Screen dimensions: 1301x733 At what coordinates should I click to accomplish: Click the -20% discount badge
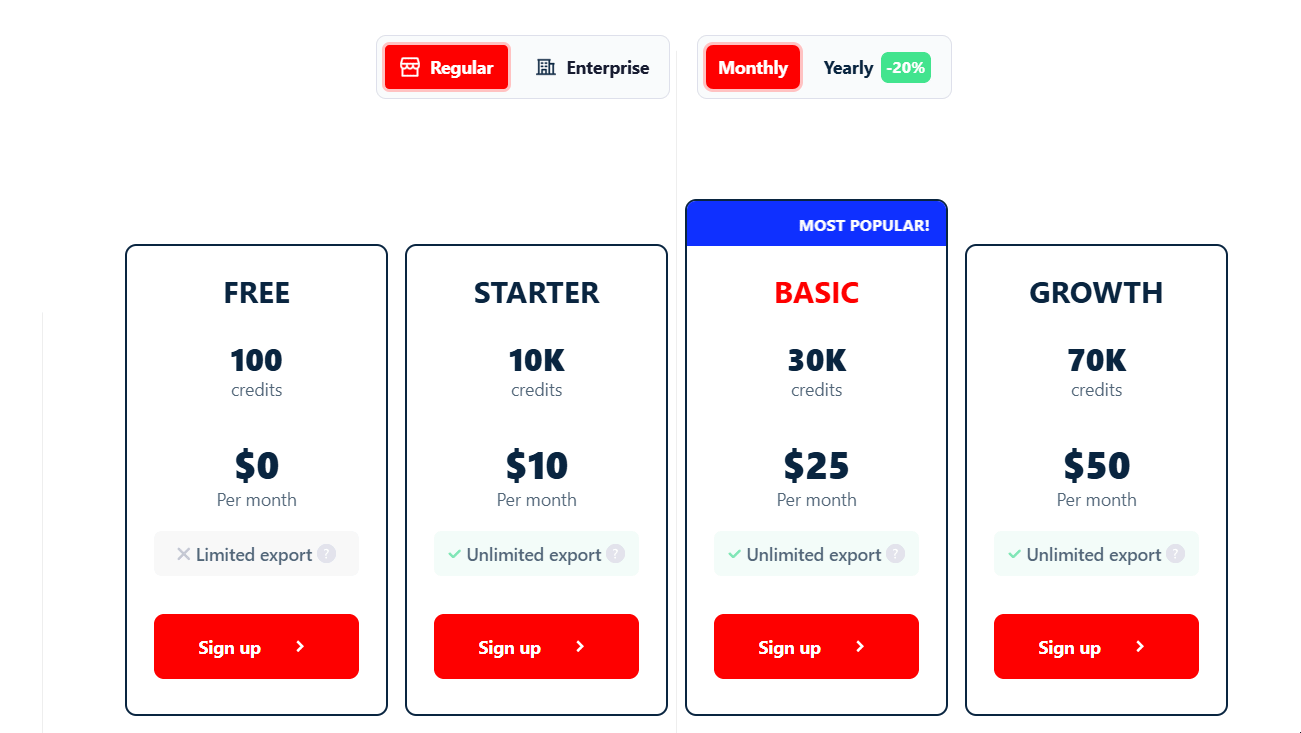click(905, 67)
